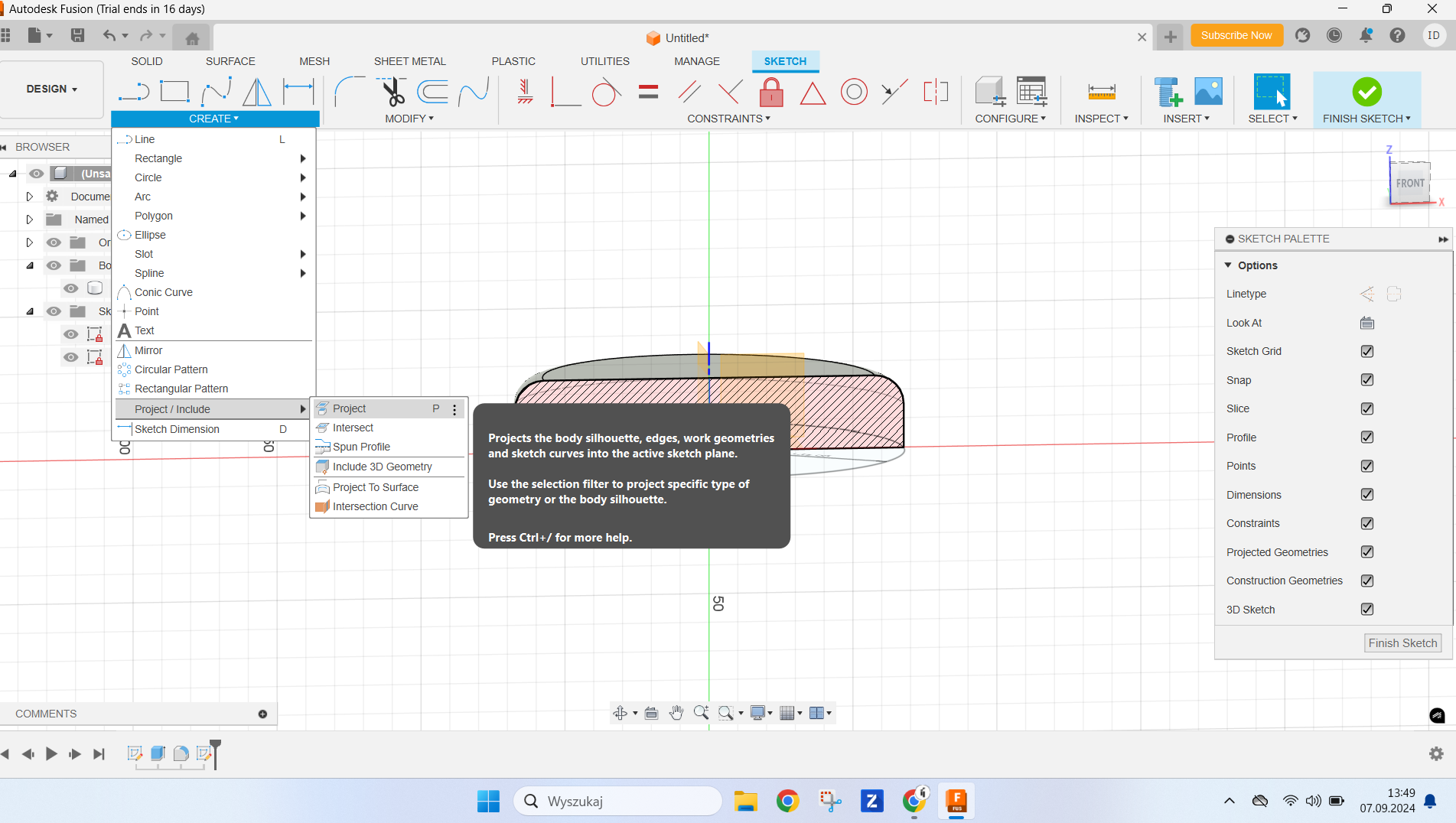Click the green Finish Sketch checkmark
The width and height of the screenshot is (1456, 823).
pos(1366,92)
